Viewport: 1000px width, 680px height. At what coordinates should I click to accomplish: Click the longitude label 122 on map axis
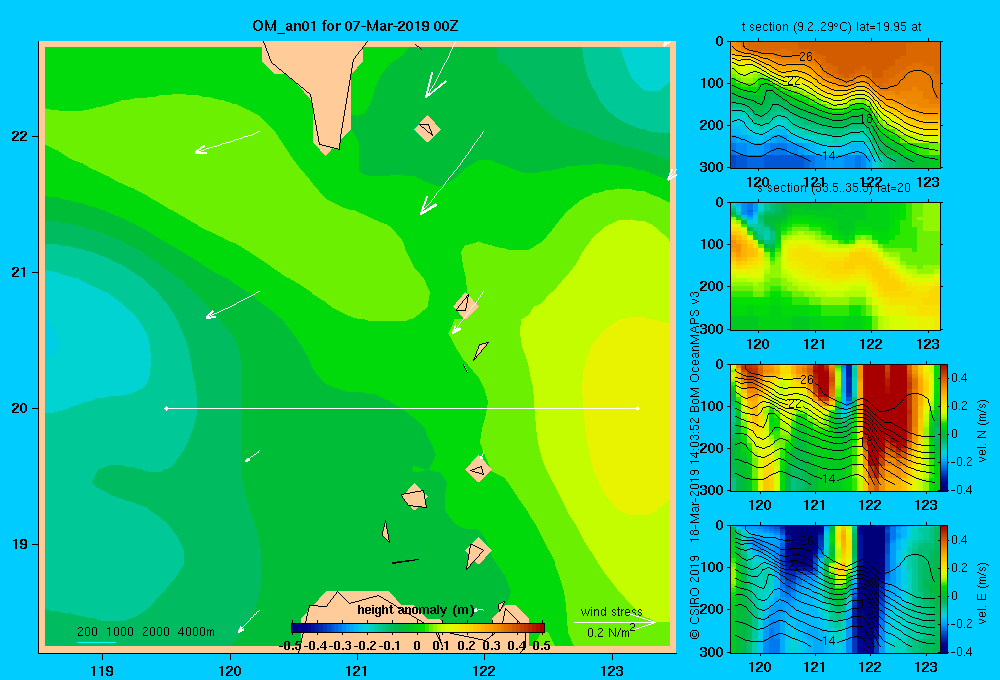pos(484,670)
